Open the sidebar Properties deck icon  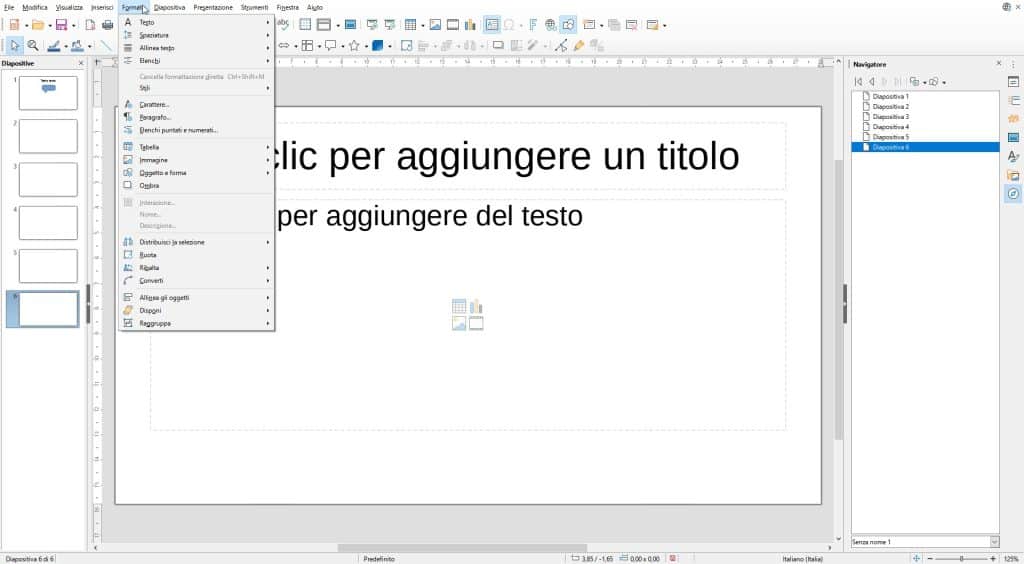[x=1013, y=82]
